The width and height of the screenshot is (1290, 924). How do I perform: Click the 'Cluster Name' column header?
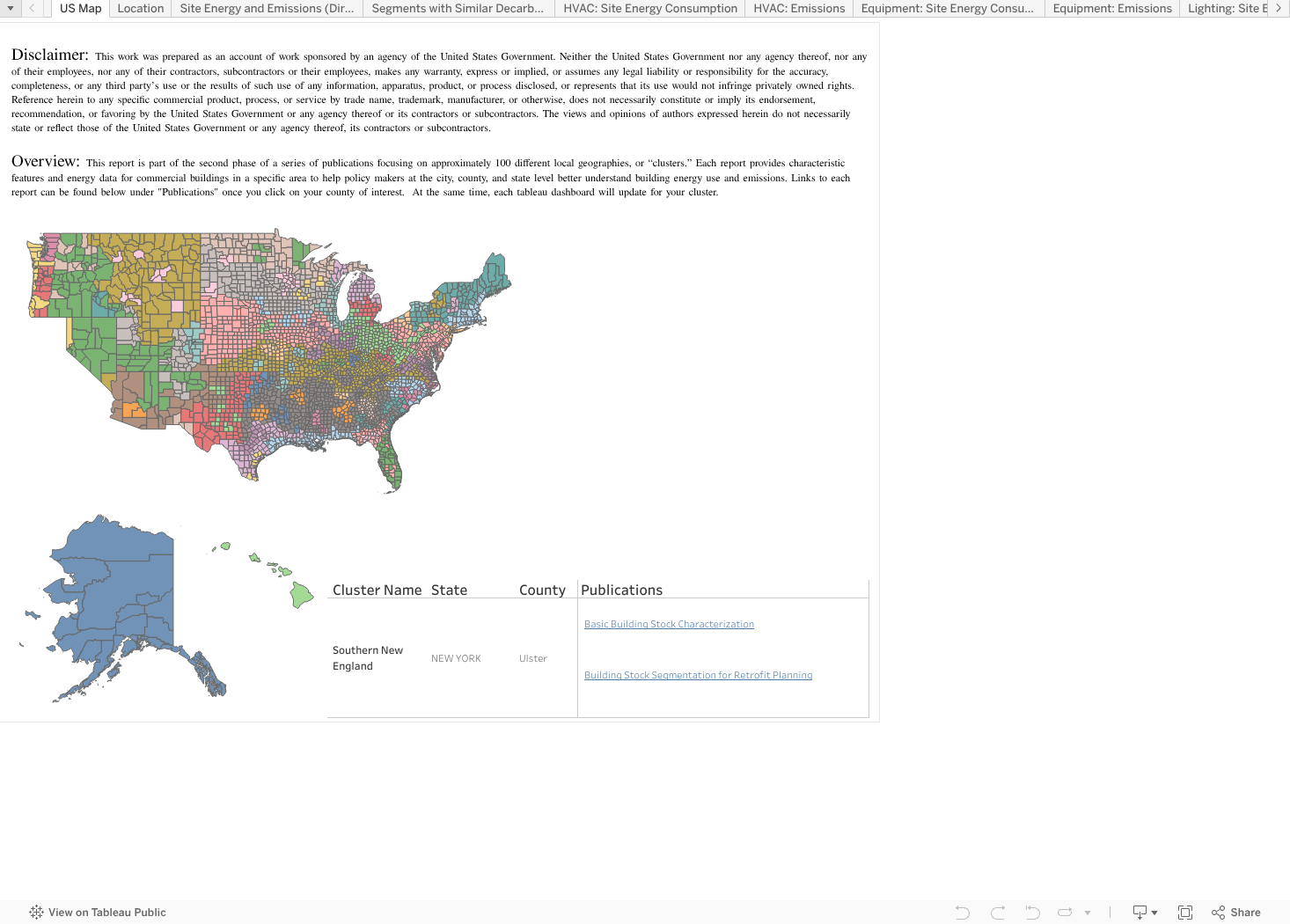pyautogui.click(x=377, y=590)
